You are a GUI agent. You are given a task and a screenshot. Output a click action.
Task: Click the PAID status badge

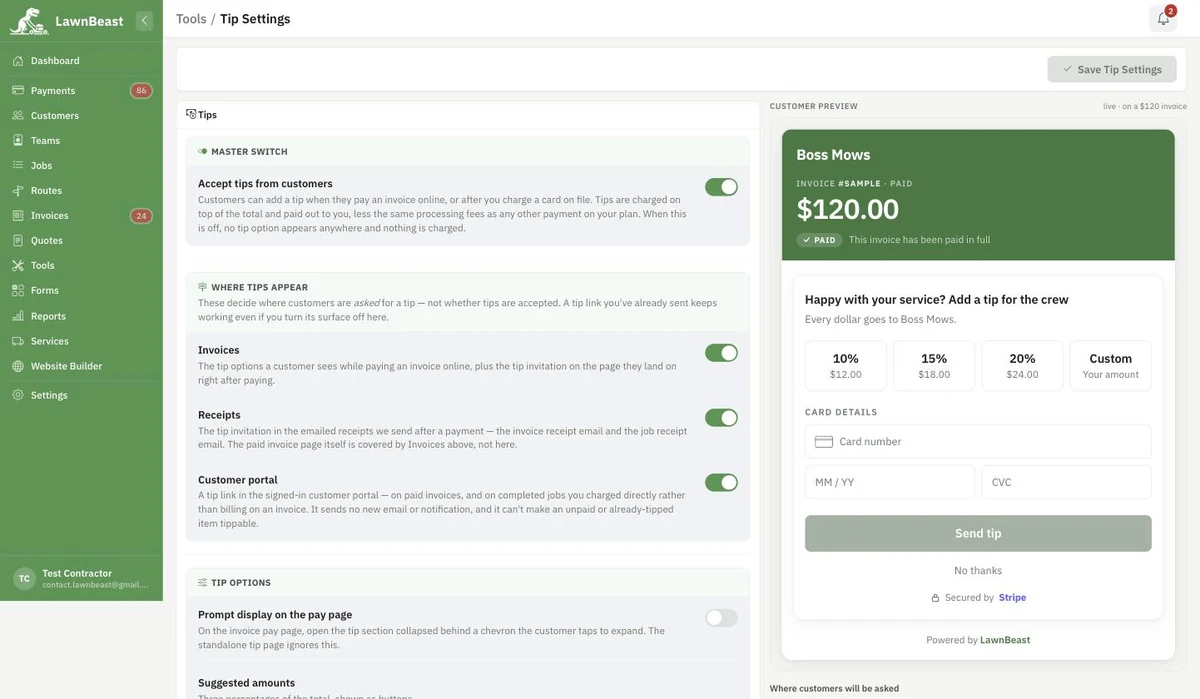click(x=819, y=240)
